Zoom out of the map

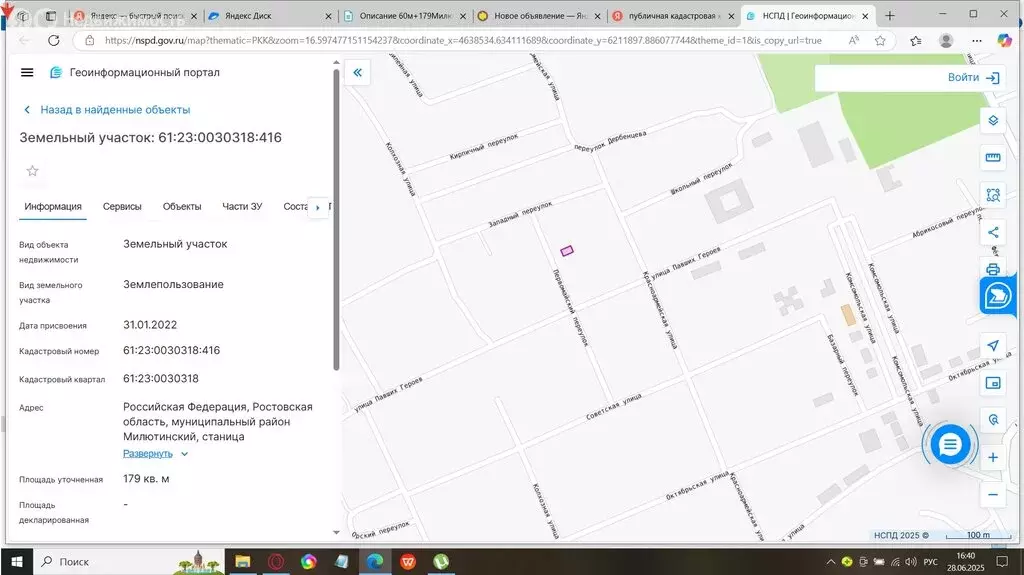click(993, 495)
